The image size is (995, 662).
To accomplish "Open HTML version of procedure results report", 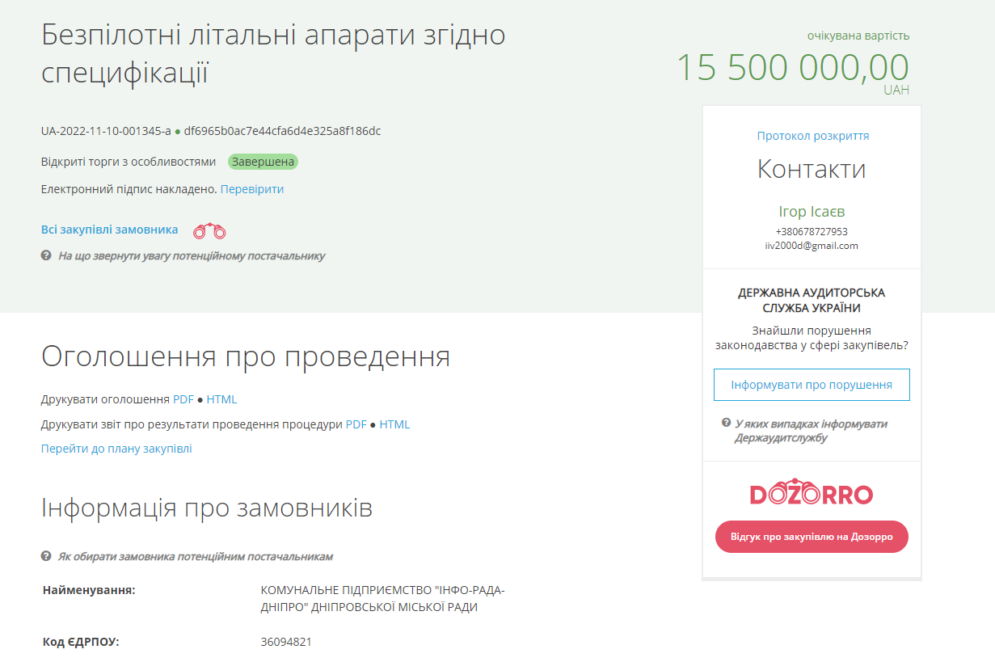I will coord(395,425).
